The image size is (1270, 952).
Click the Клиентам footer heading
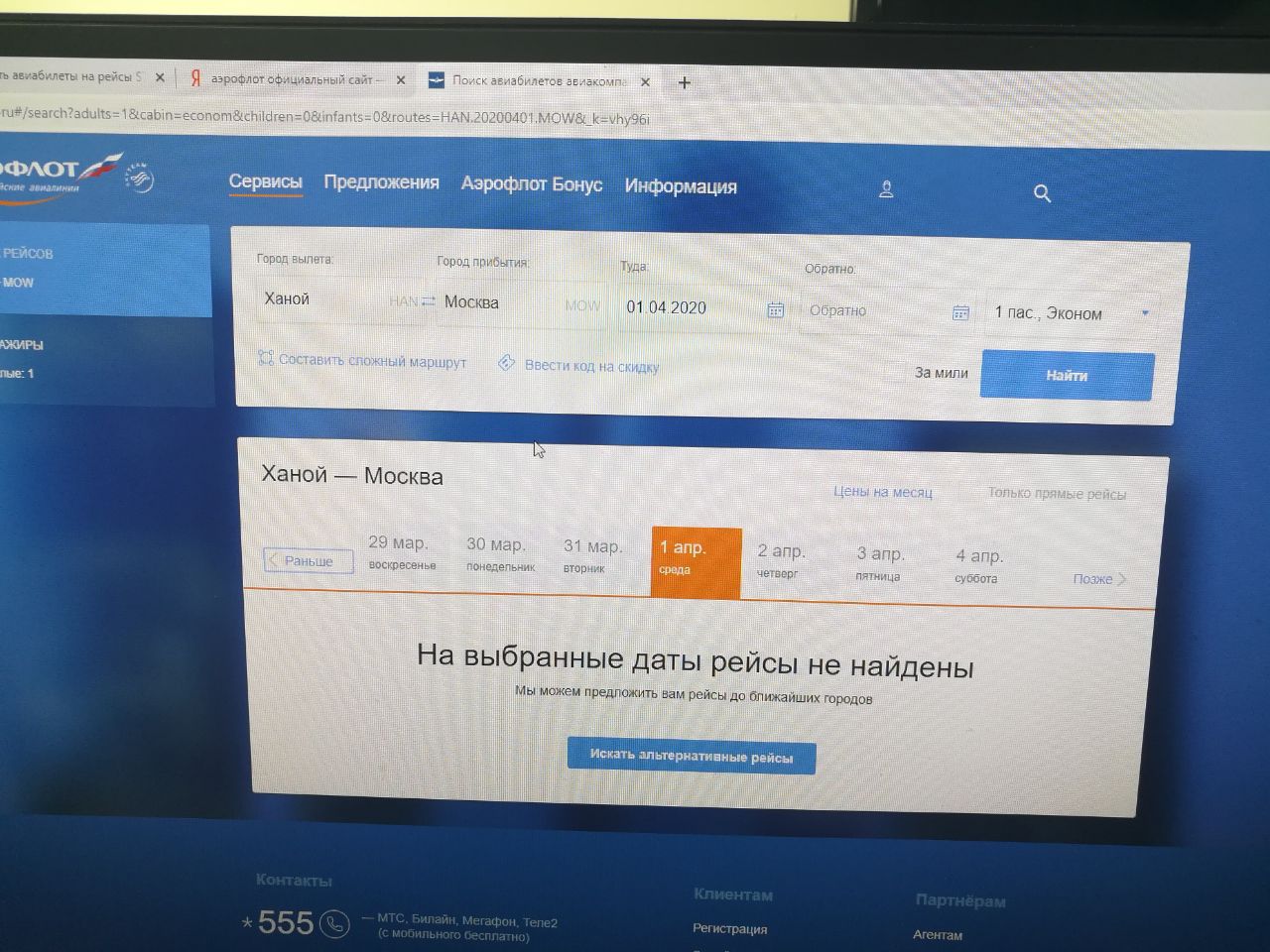coord(733,894)
